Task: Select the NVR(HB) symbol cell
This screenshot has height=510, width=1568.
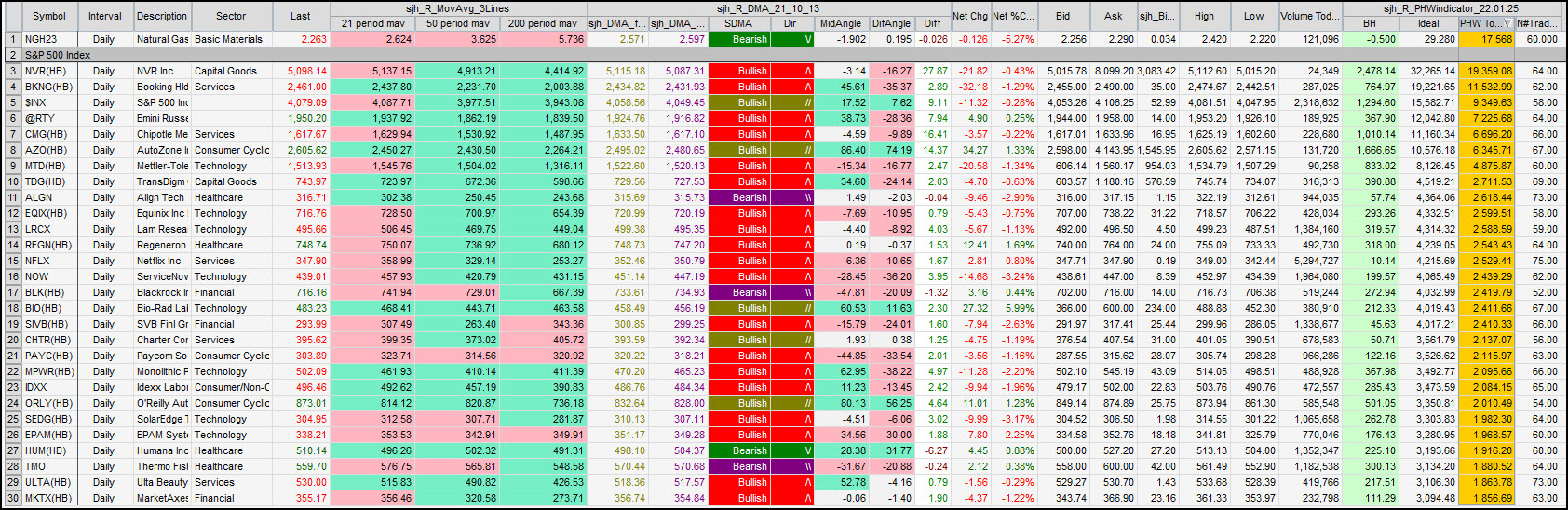Action: pos(48,71)
